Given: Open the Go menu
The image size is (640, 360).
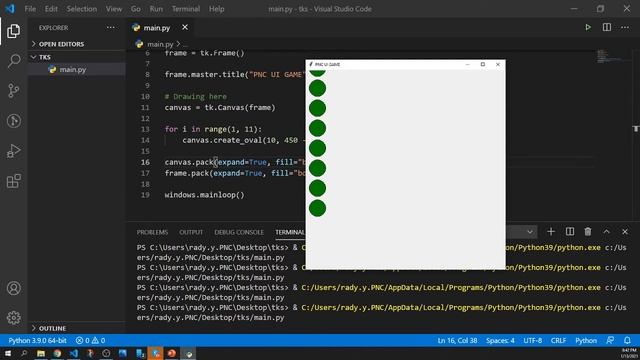Looking at the screenshot, I should (x=136, y=9).
